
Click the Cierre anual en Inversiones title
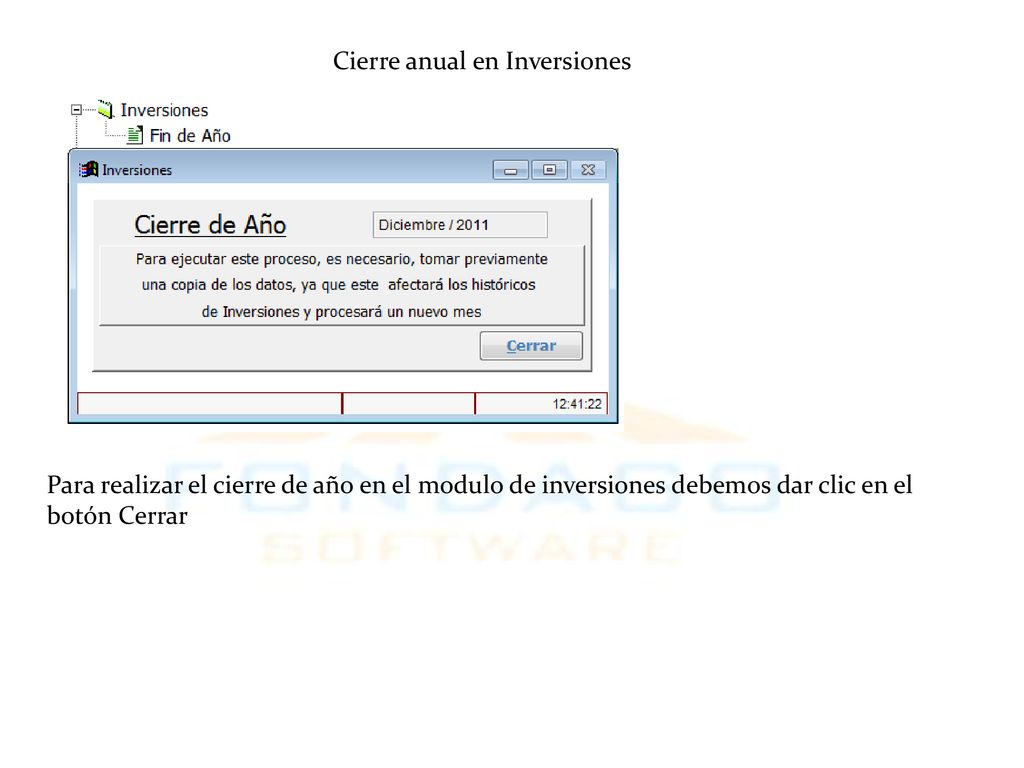[x=482, y=61]
